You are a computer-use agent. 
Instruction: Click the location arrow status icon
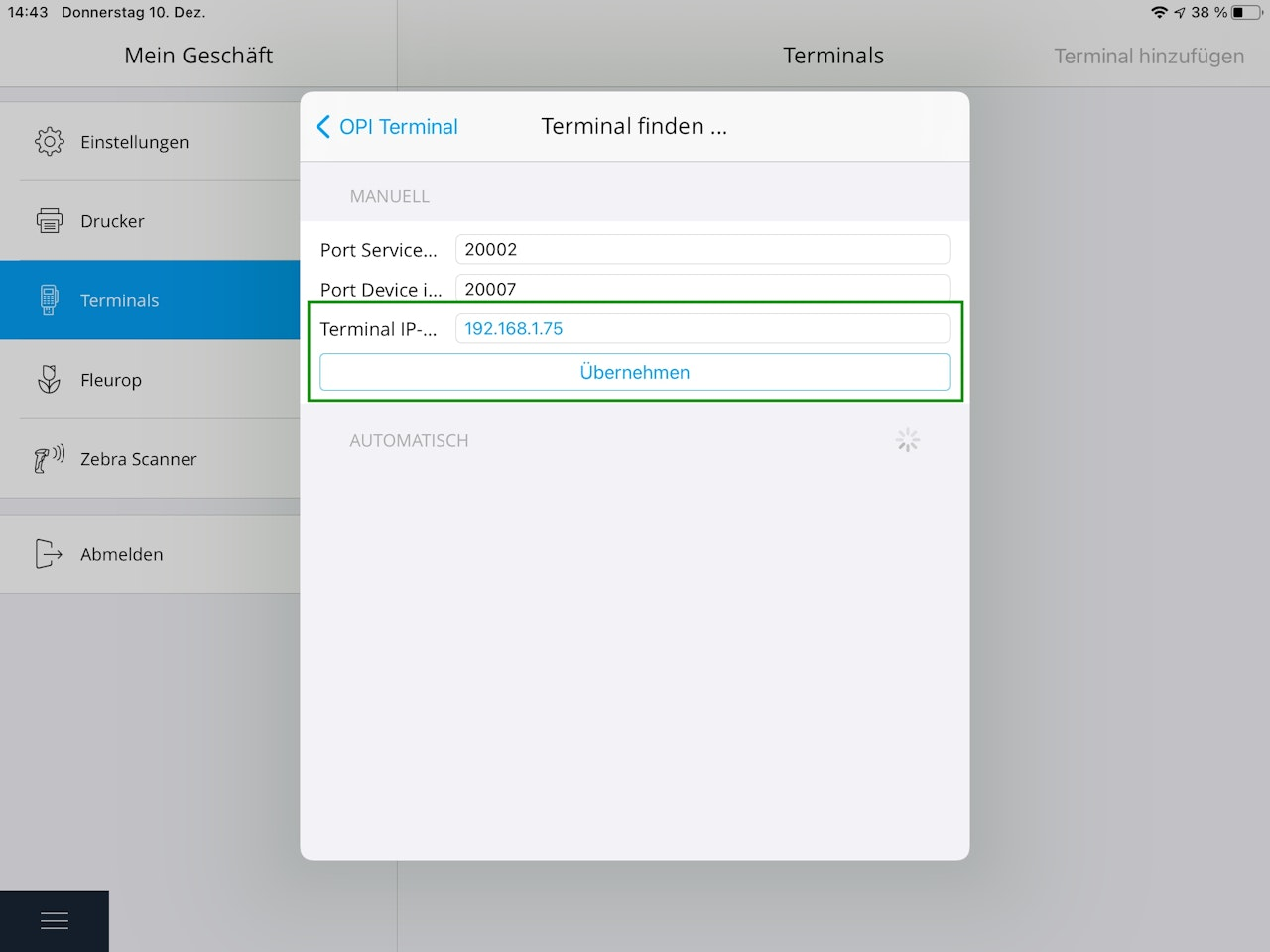click(x=1180, y=12)
